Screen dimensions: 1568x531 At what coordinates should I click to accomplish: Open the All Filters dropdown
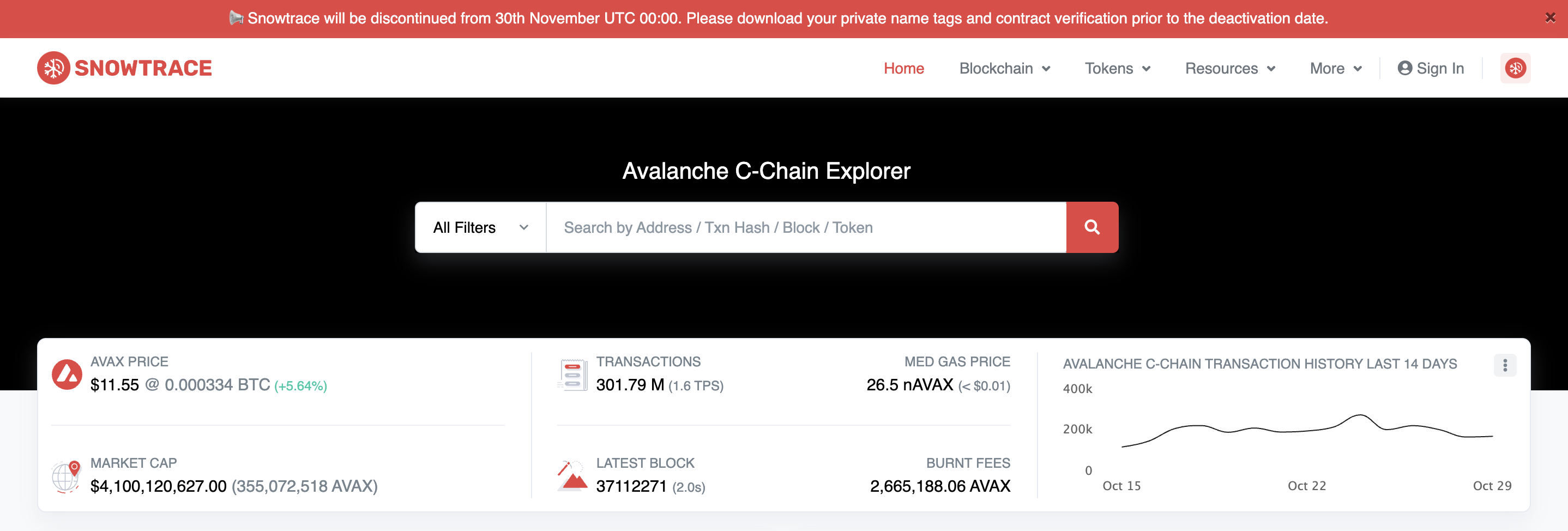pos(480,227)
